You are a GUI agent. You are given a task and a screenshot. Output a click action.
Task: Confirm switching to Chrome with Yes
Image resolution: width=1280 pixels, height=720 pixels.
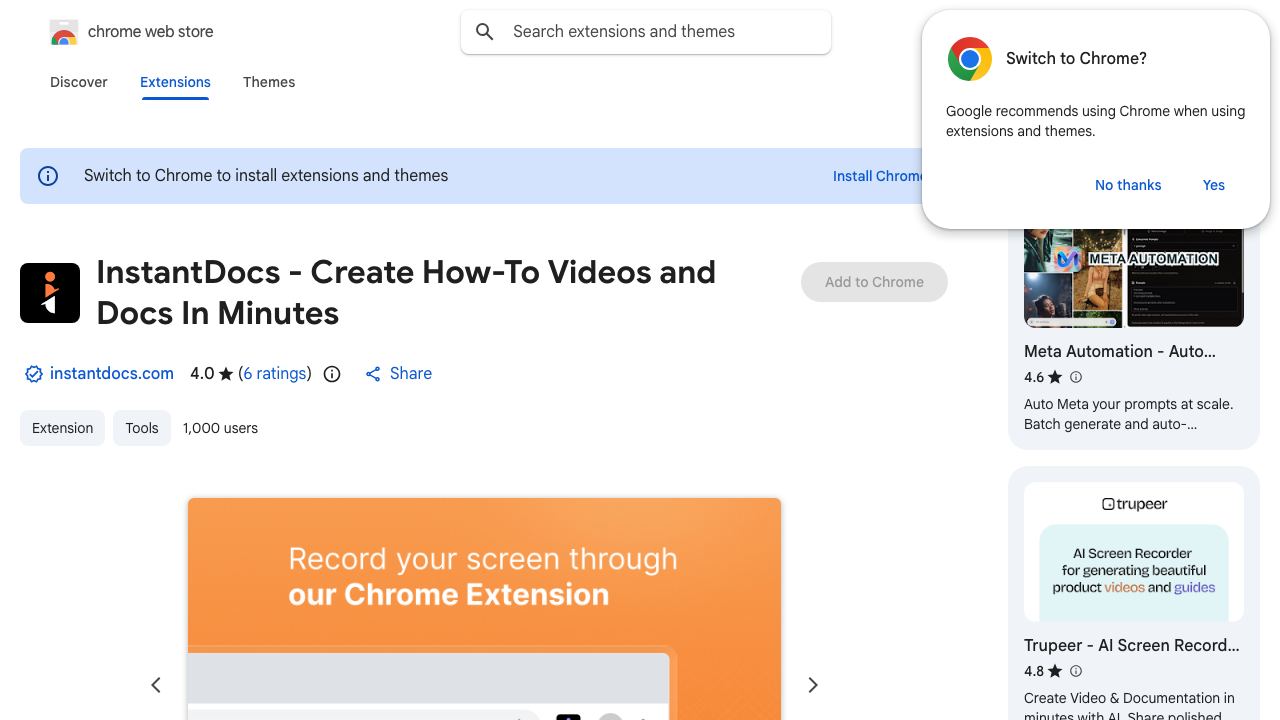[1214, 185]
